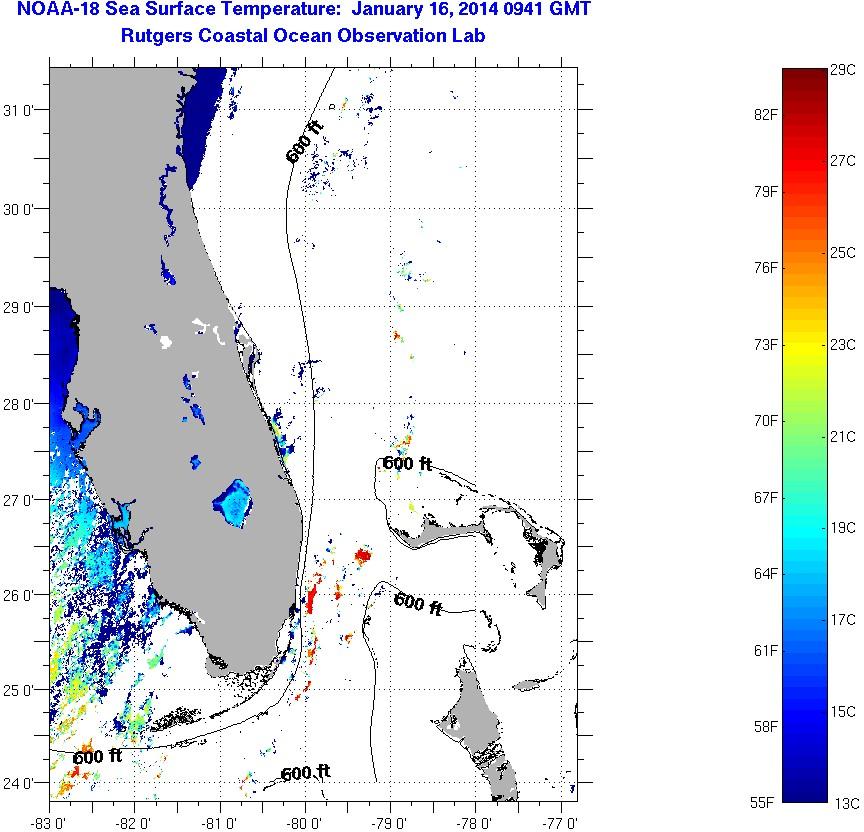The height and width of the screenshot is (832, 864).
Task: Click the 73F temperature scale label
Action: (766, 345)
